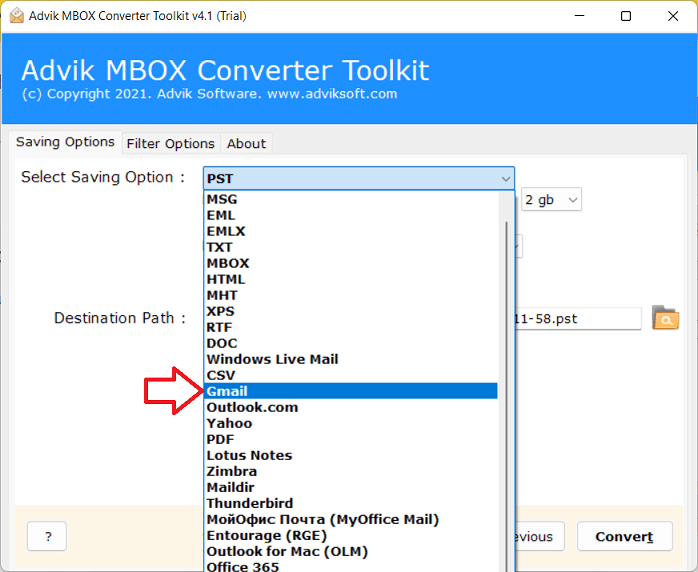The height and width of the screenshot is (572, 698).
Task: Click the Convert button
Action: 625,536
